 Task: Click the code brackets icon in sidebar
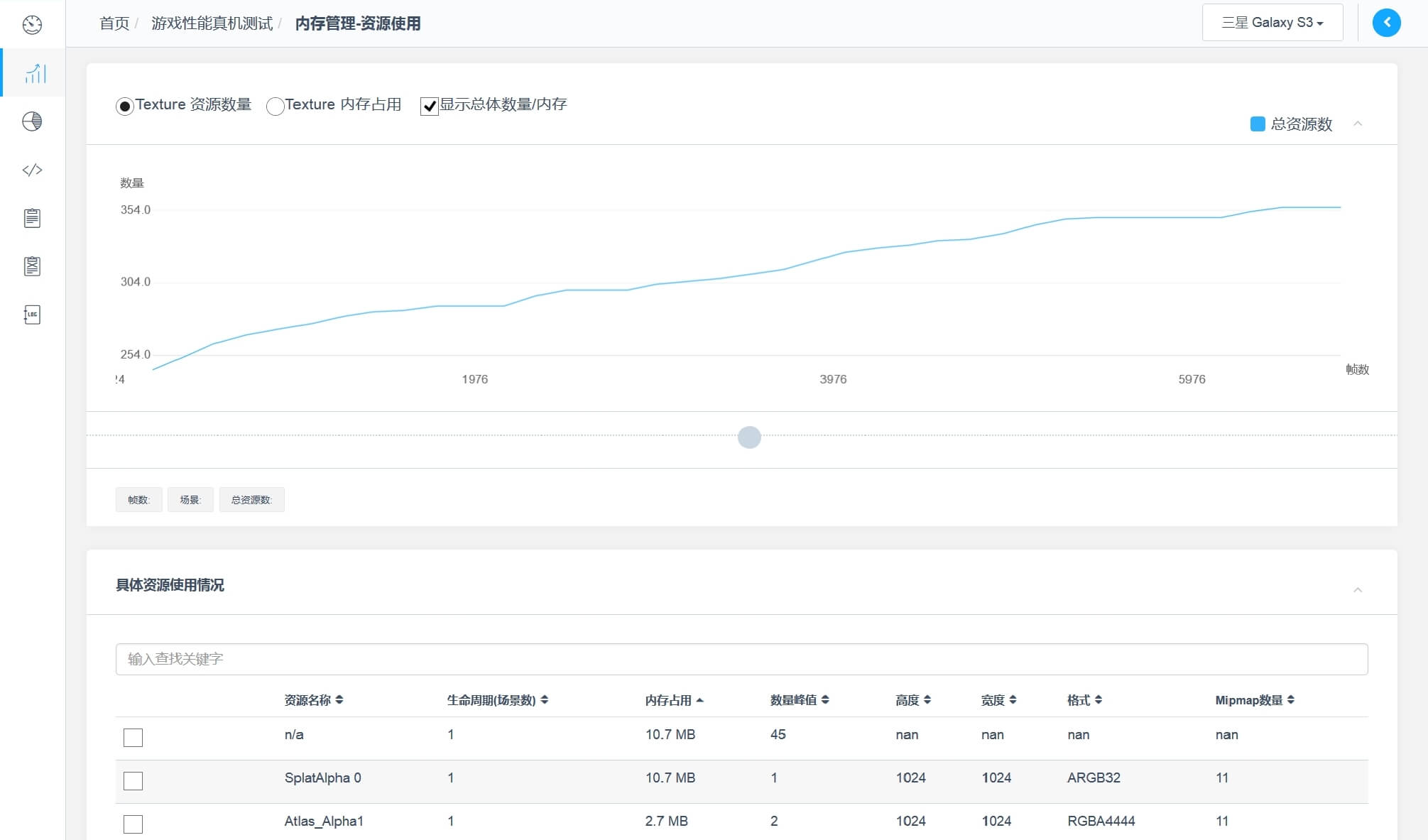tap(32, 170)
